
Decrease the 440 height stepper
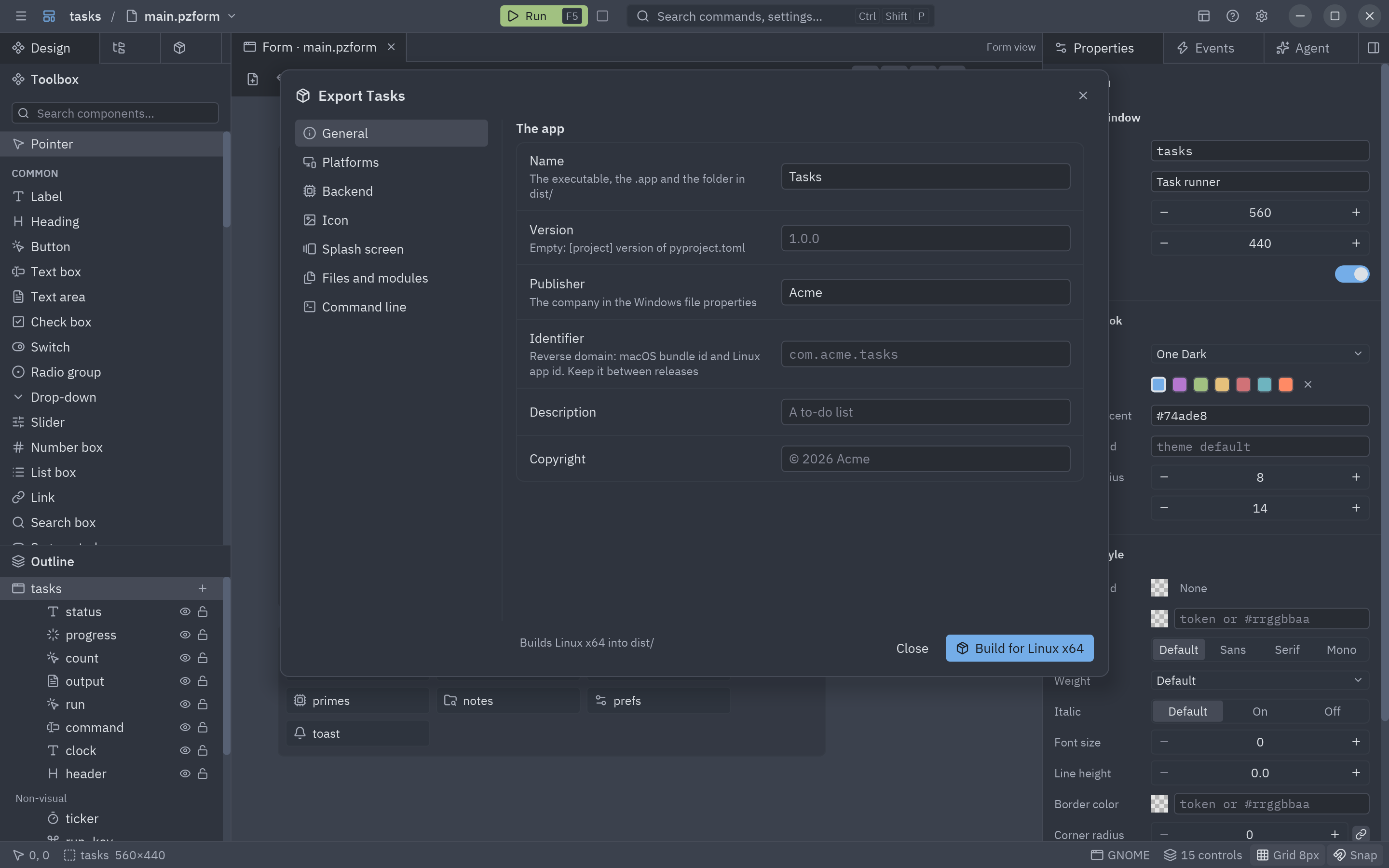1164,244
